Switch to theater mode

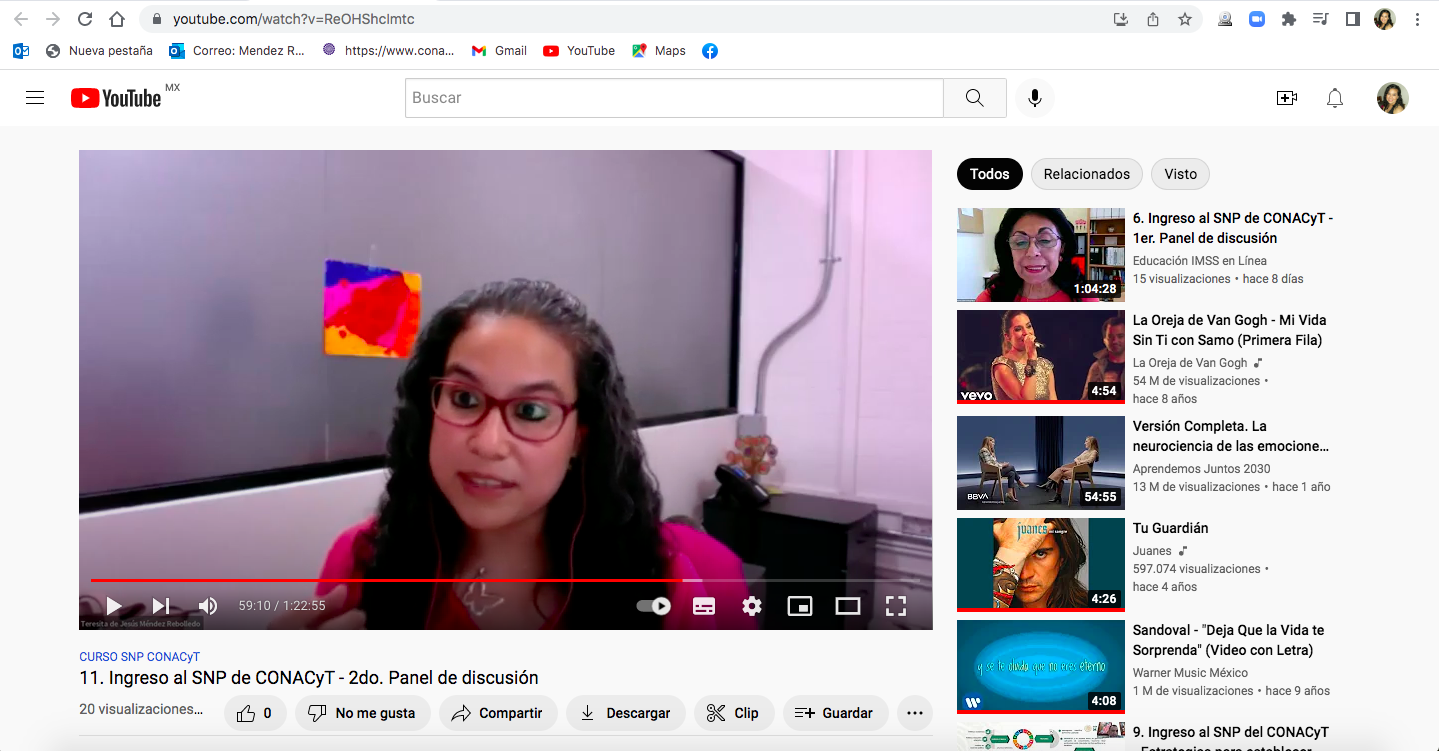pos(848,606)
